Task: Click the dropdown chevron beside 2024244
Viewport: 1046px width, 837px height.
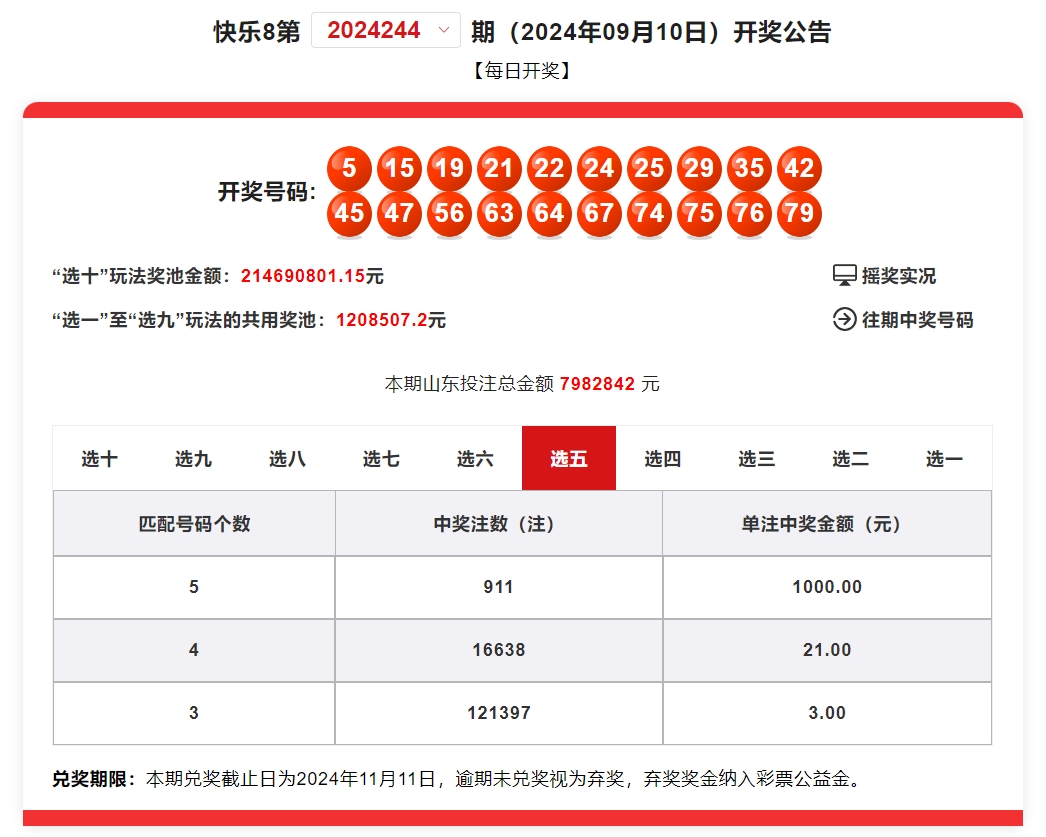Action: 444,30
